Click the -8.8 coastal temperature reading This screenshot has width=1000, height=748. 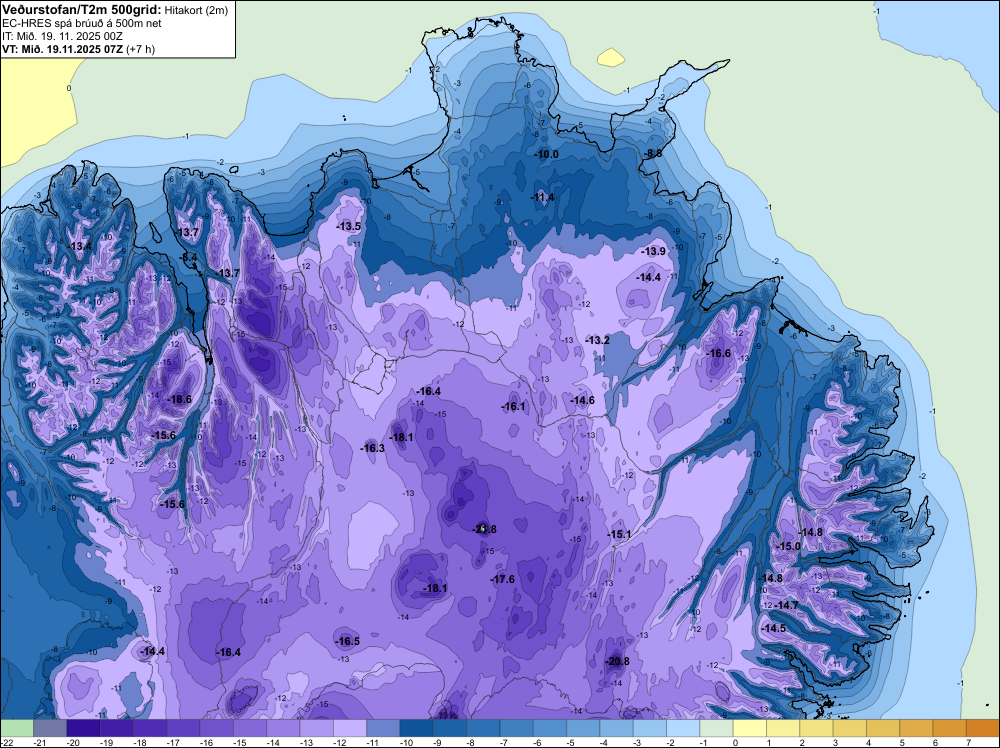(x=654, y=154)
